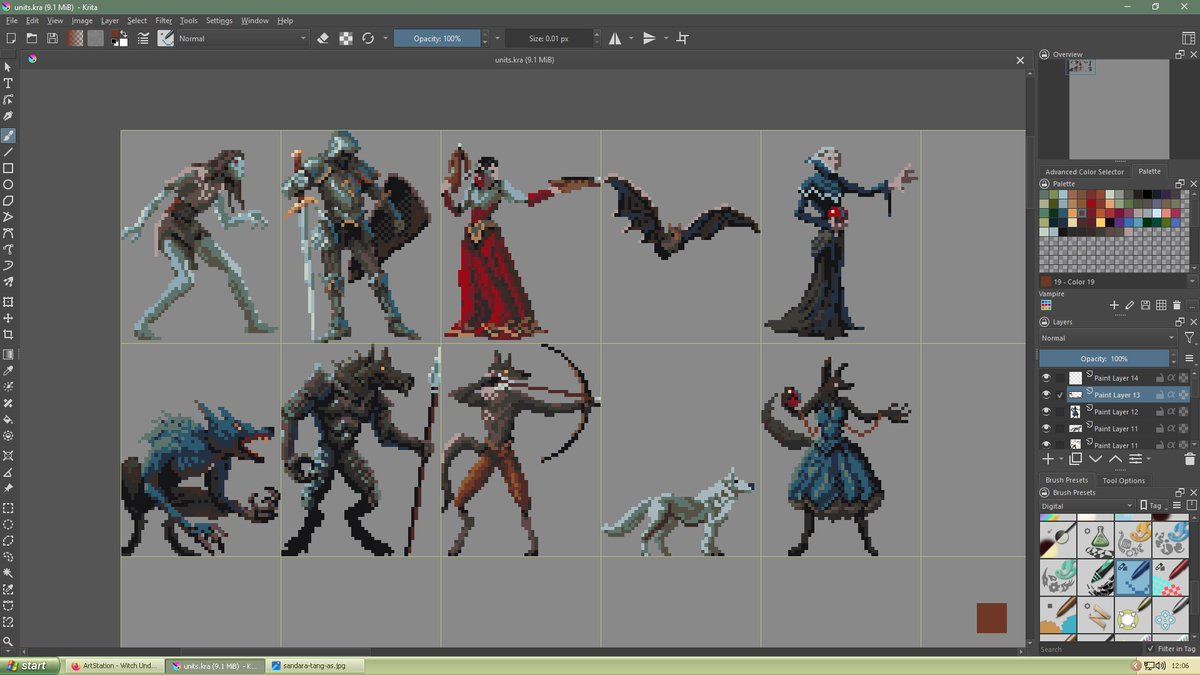Select the Rectangular Selection tool
1200x675 pixels.
point(8,508)
